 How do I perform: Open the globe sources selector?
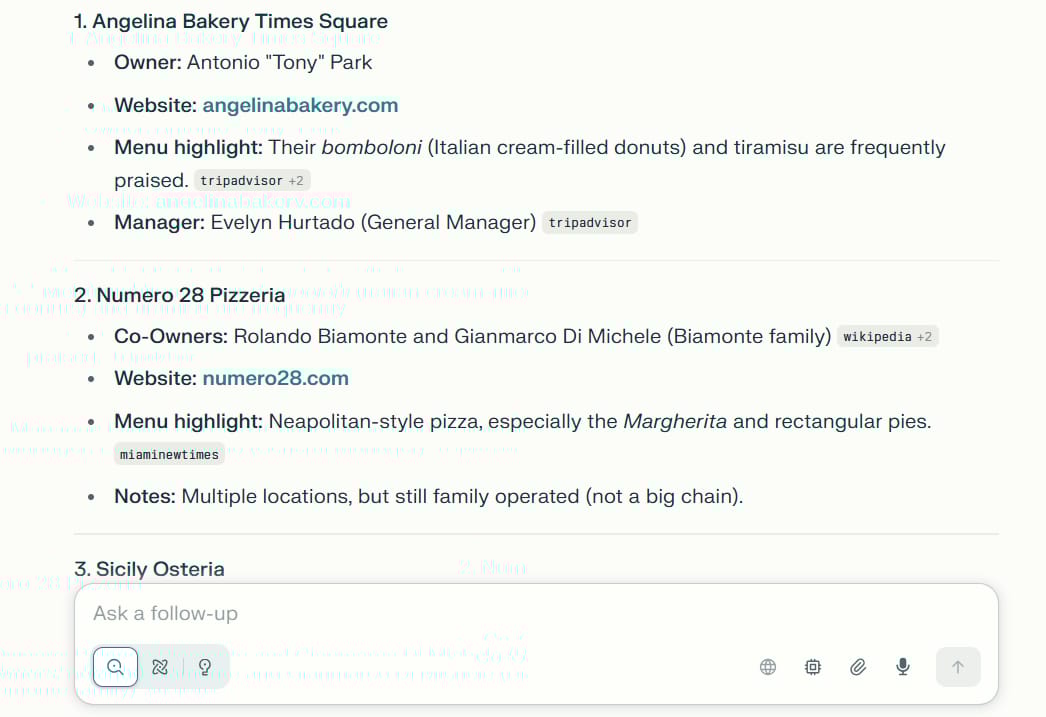768,667
